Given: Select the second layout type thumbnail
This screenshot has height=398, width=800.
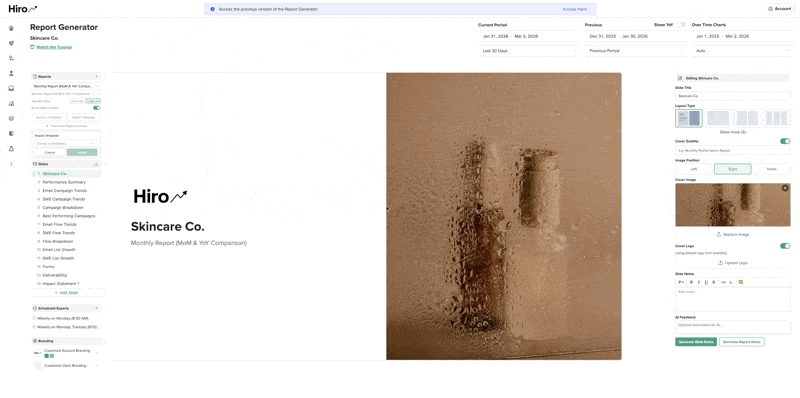Looking at the screenshot, I should tap(718, 118).
